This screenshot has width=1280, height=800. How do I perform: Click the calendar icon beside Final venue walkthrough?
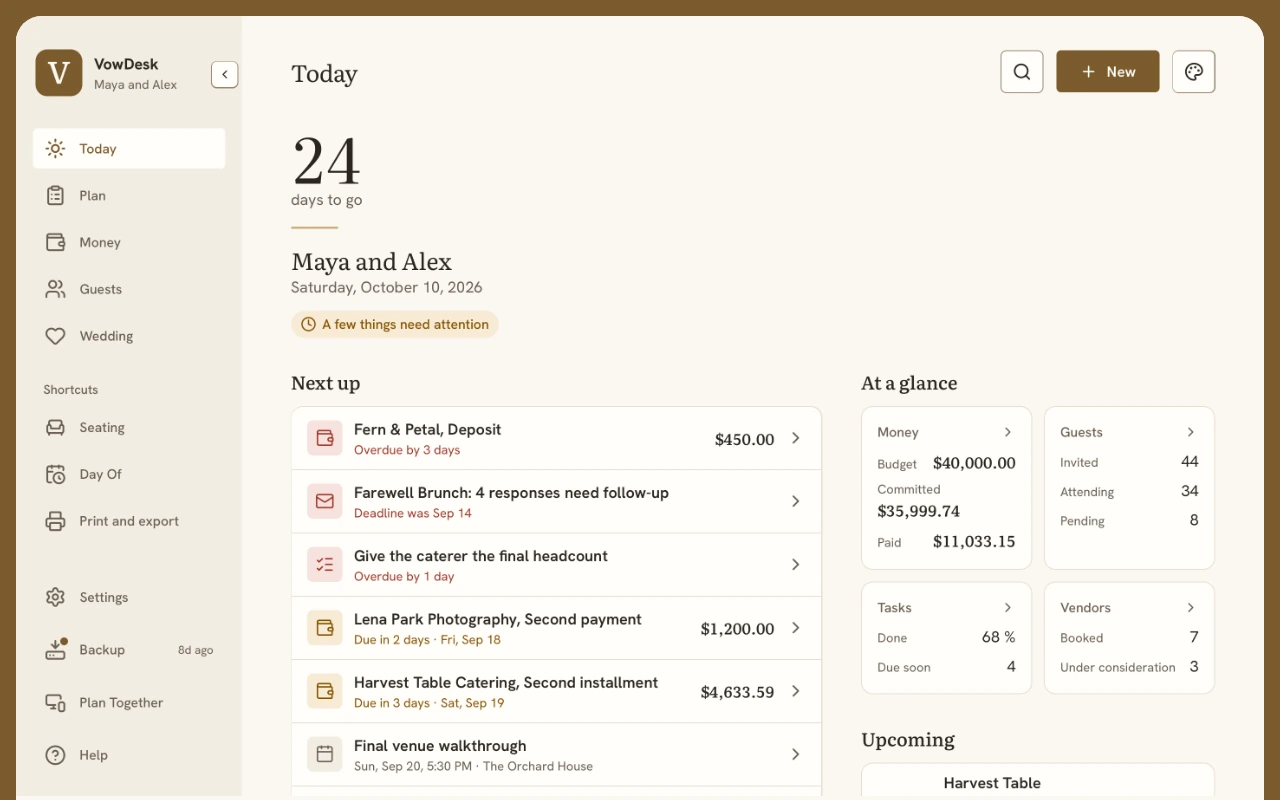coord(325,754)
